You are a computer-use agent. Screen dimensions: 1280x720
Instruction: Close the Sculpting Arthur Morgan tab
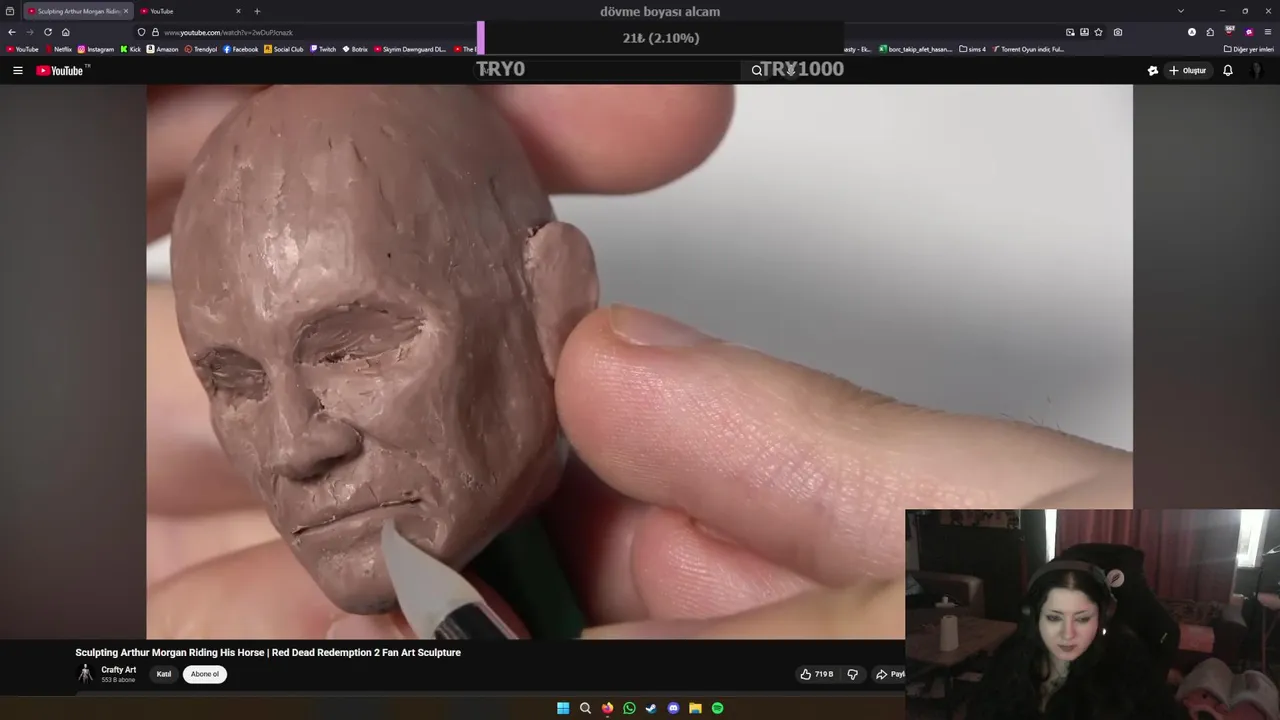click(x=126, y=11)
